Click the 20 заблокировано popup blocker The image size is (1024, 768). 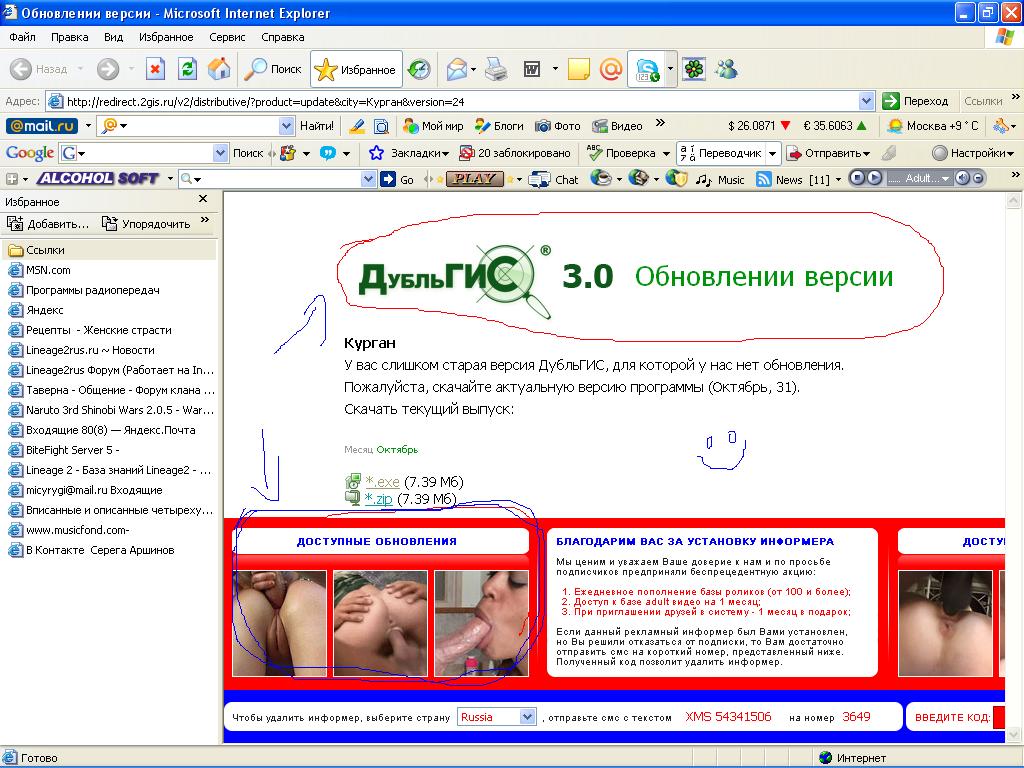(515, 153)
